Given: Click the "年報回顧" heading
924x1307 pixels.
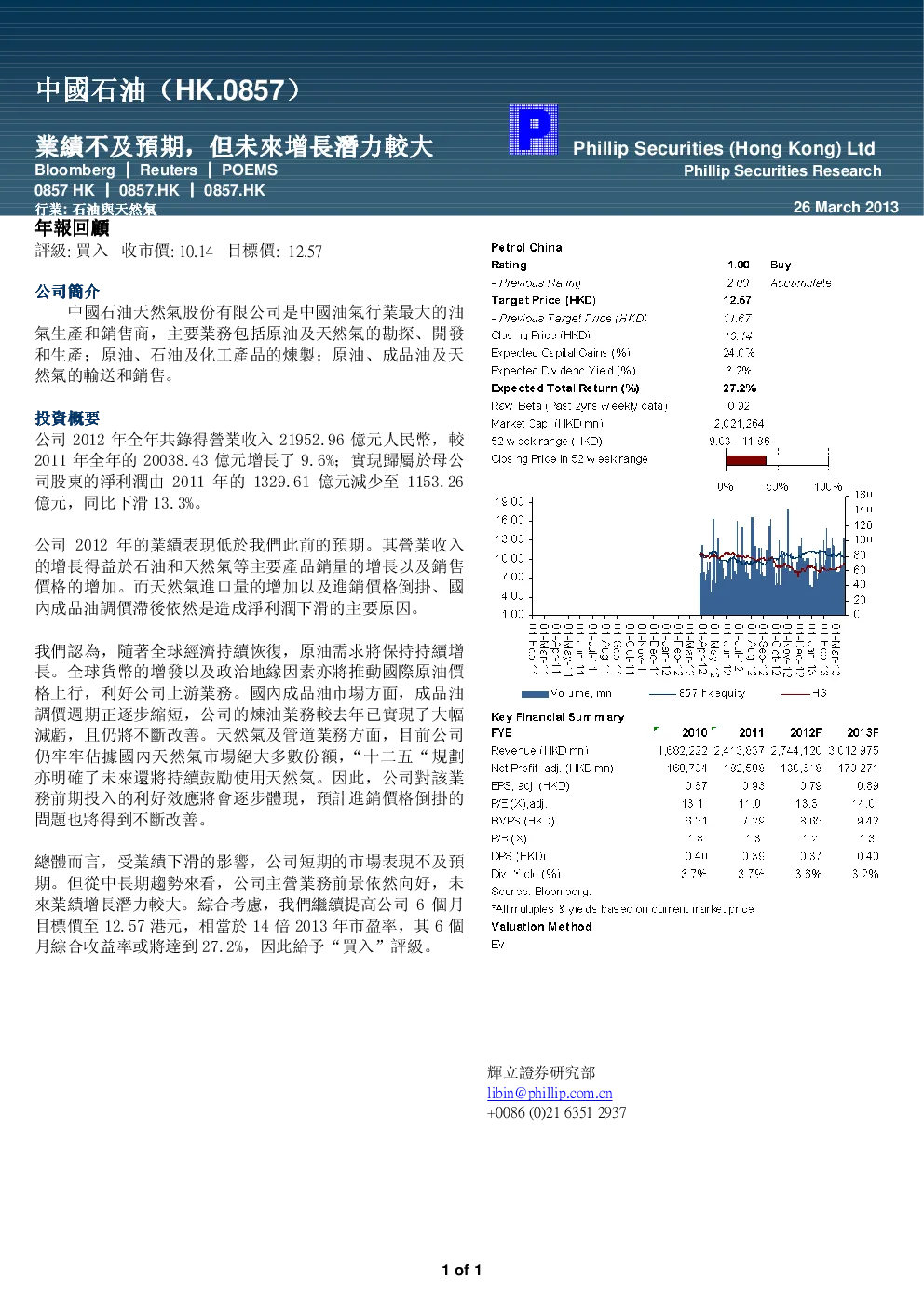Looking at the screenshot, I should pos(72,228).
